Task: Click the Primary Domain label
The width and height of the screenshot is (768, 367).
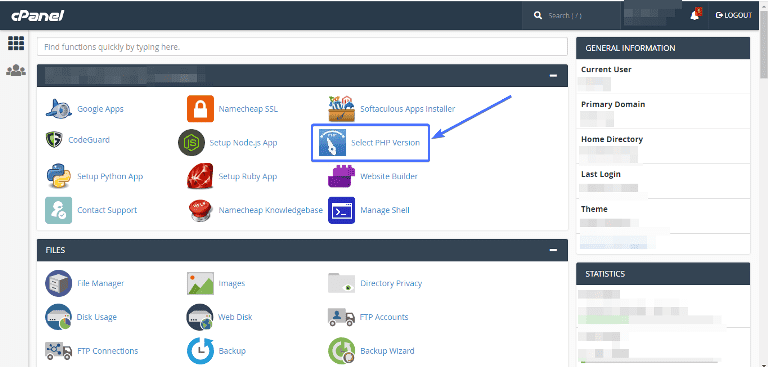Action: 613,104
